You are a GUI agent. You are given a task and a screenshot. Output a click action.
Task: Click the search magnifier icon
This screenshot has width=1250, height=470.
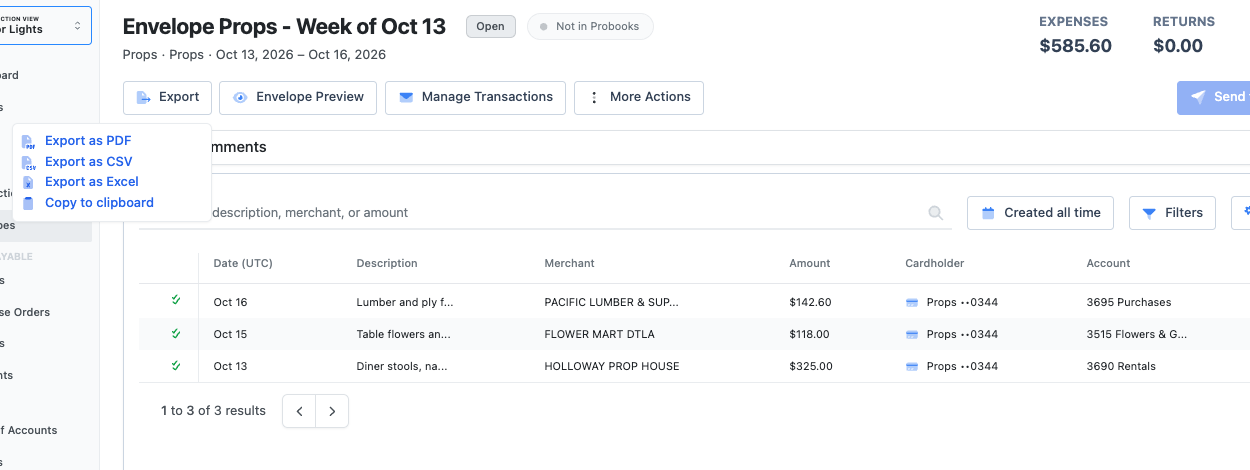click(936, 213)
